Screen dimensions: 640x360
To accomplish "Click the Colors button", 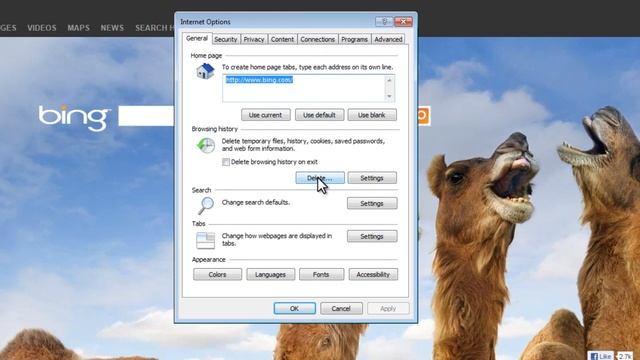I will [218, 275].
